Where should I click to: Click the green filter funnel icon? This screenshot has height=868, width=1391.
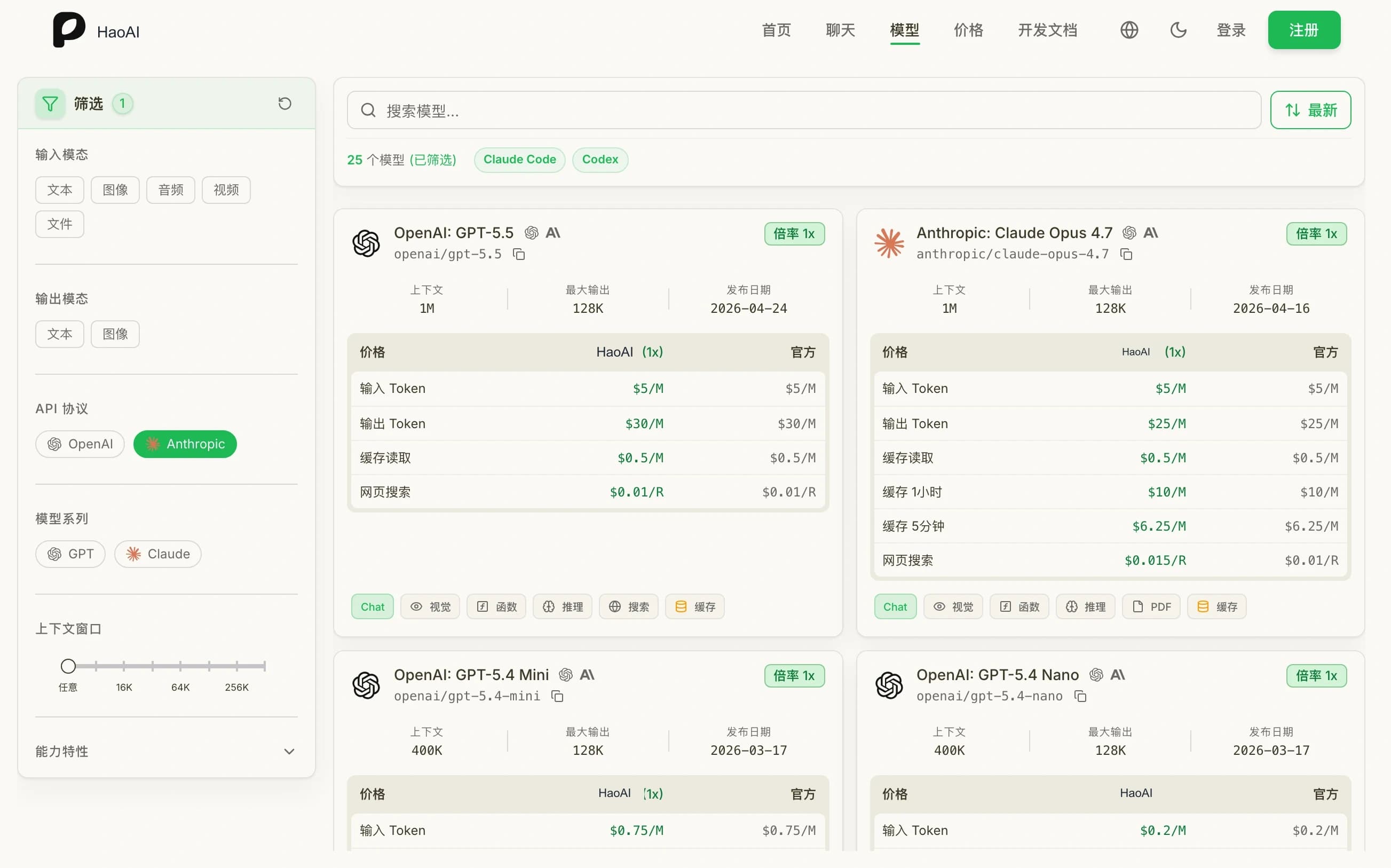point(50,104)
